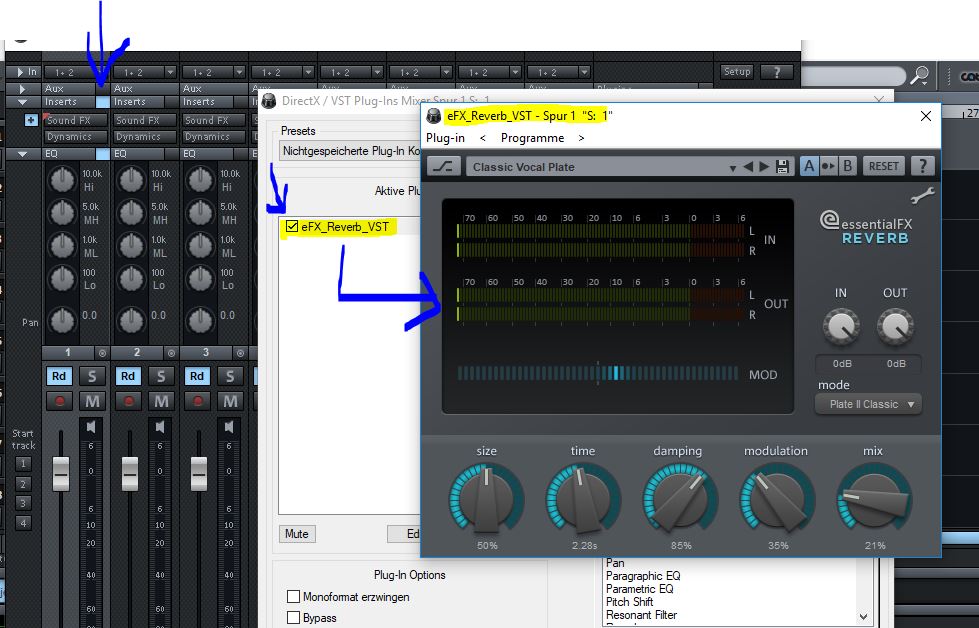Toggle EQ on/off box for channel 1

[x=102, y=154]
